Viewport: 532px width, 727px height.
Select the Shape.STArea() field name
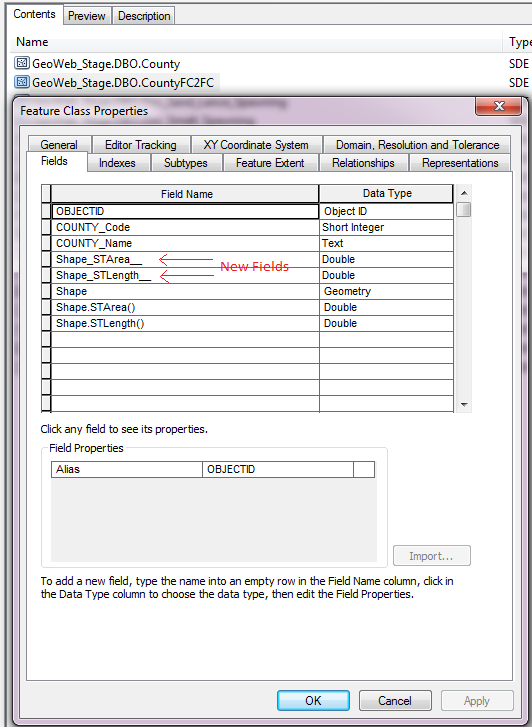pos(185,307)
